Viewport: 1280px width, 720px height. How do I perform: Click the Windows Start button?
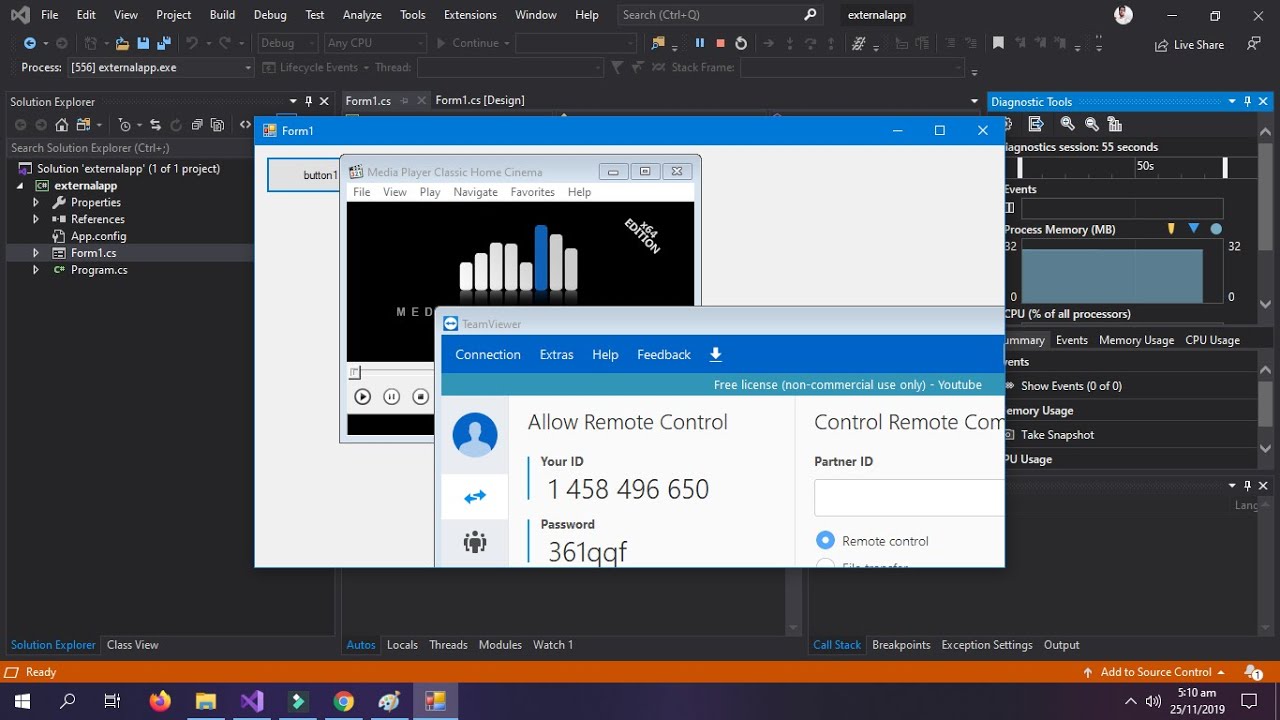click(22, 701)
